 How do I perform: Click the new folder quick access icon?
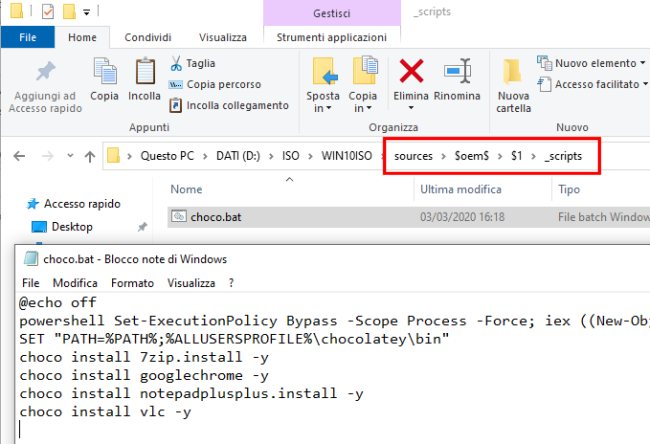pos(69,12)
